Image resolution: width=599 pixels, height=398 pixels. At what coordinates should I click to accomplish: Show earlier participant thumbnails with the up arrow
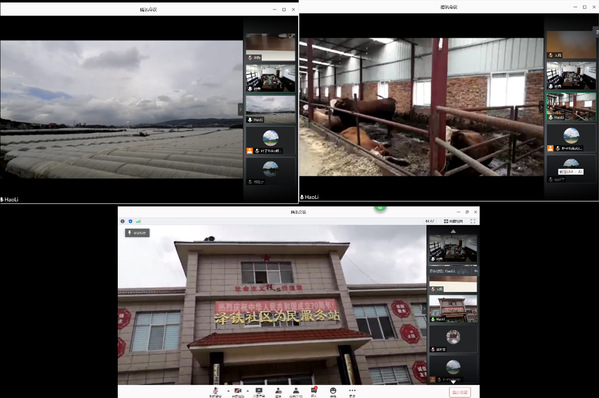point(453,231)
